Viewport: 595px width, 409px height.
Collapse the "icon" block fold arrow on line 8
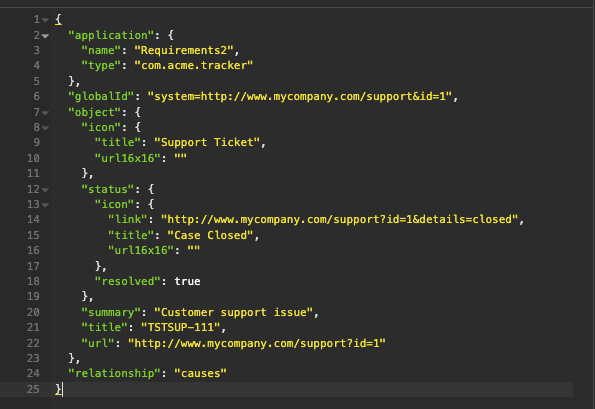[45, 128]
